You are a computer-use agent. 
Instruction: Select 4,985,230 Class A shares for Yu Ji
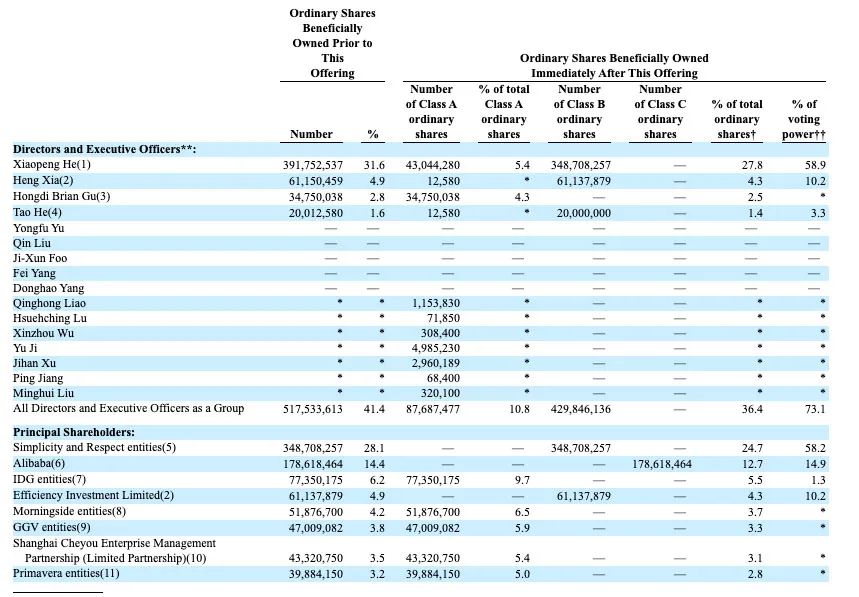[436, 348]
